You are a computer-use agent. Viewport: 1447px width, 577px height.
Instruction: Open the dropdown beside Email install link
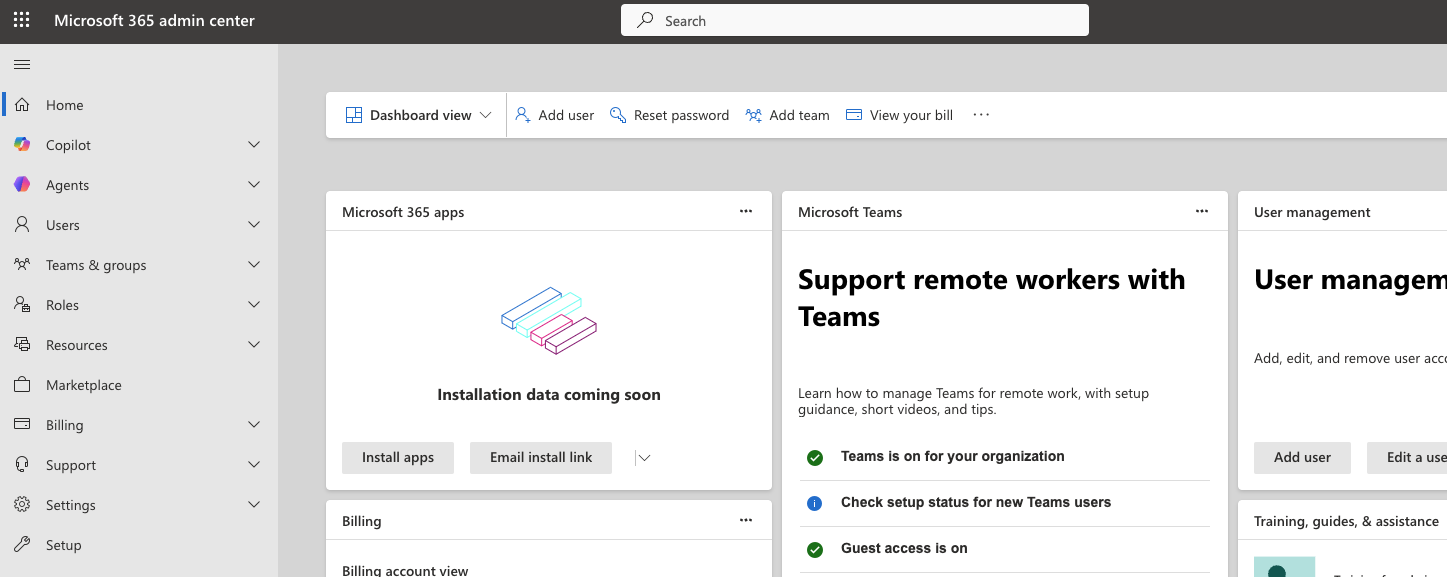click(x=643, y=457)
